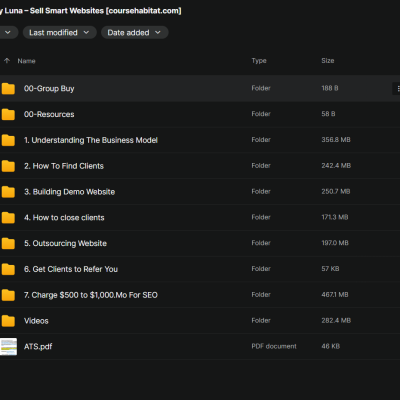
Task: Open the Last modified filter dropdown
Action: pyautogui.click(x=60, y=32)
